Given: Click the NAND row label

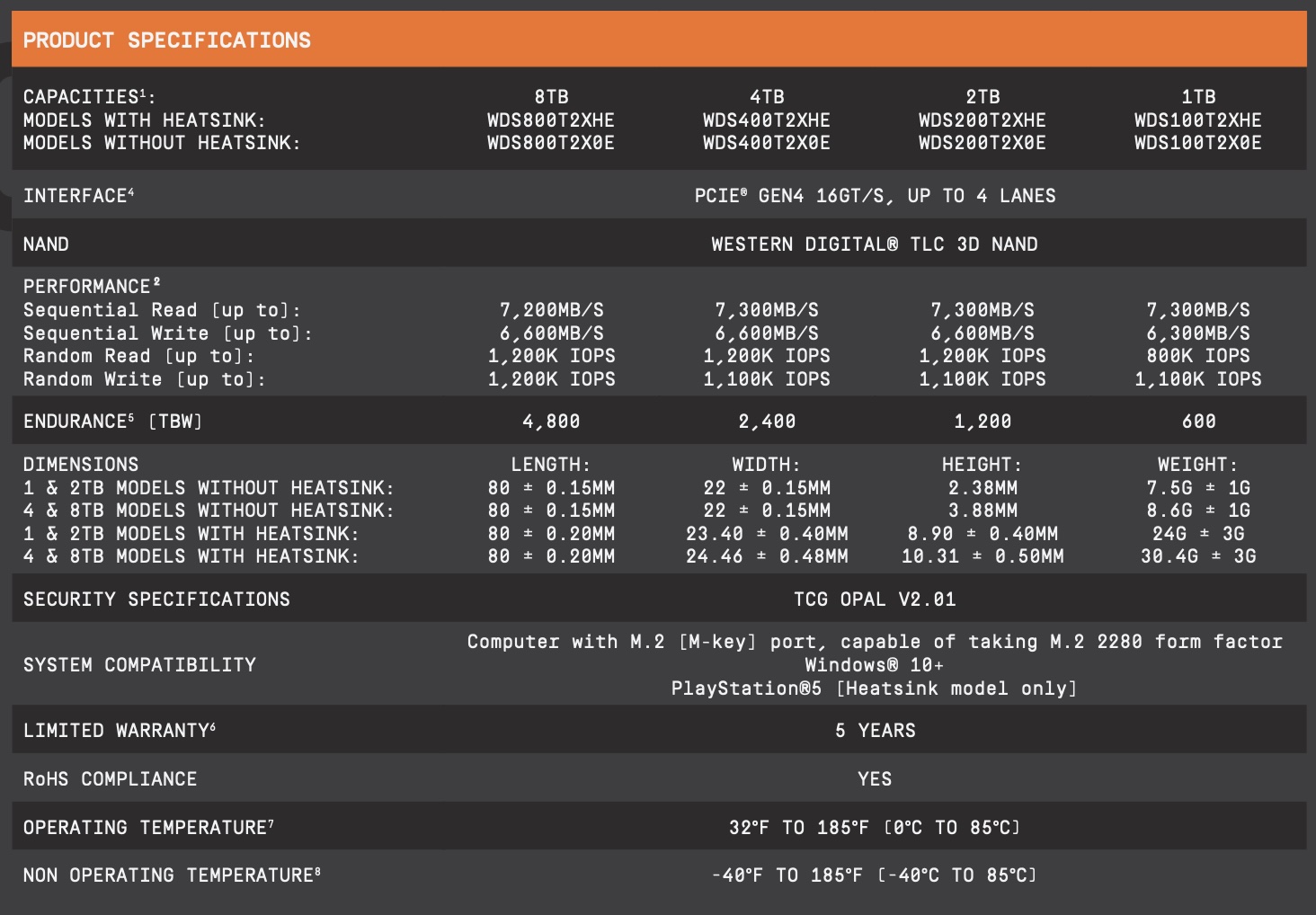Looking at the screenshot, I should click(x=46, y=244).
